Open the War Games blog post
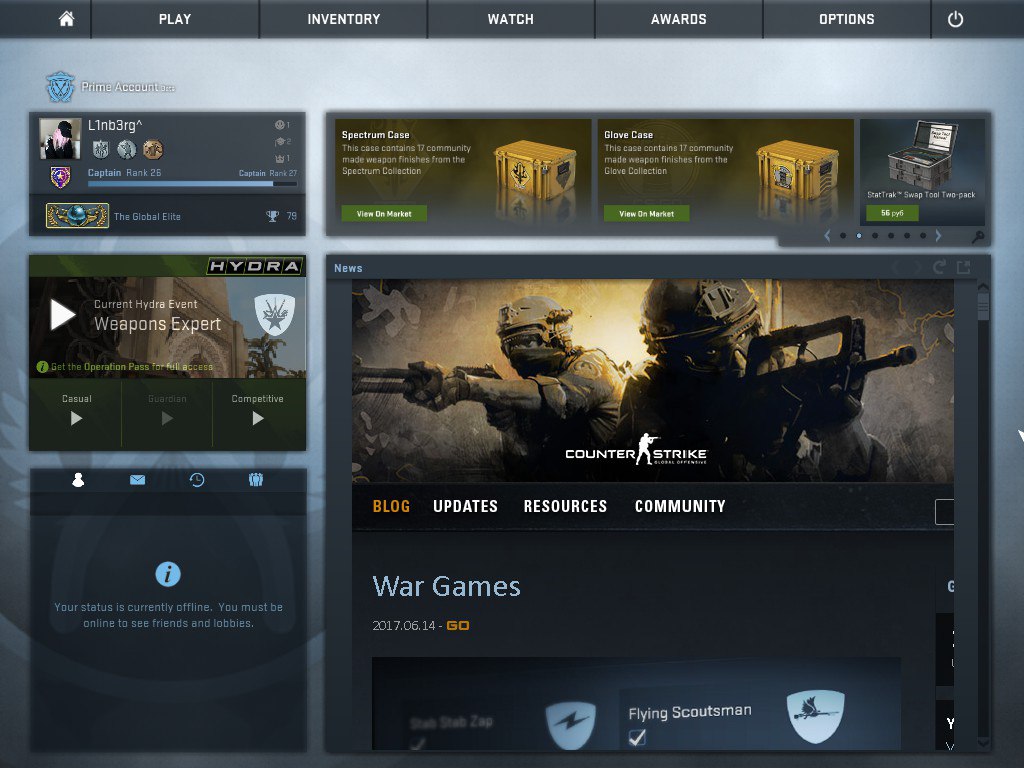The image size is (1024, 768). pos(447,586)
